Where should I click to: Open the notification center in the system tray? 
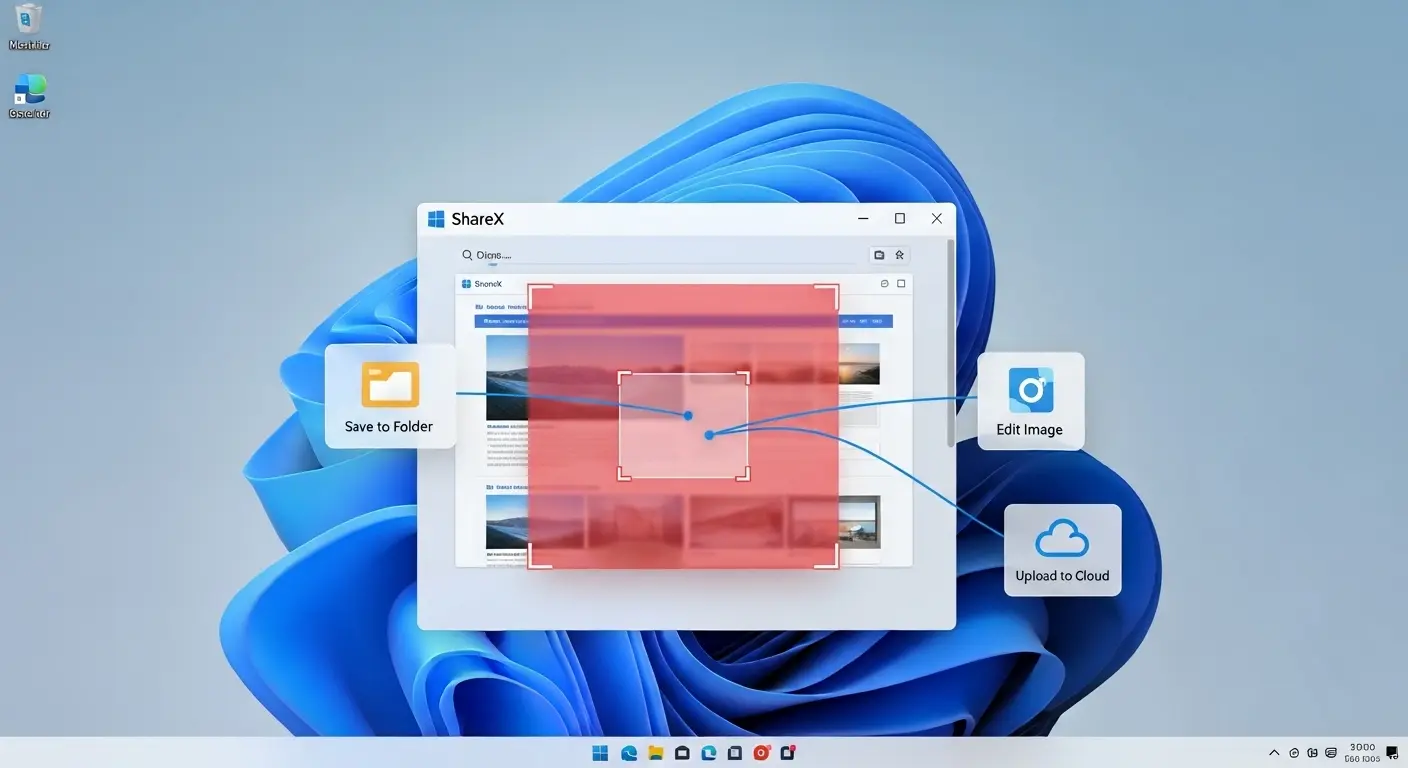1391,751
